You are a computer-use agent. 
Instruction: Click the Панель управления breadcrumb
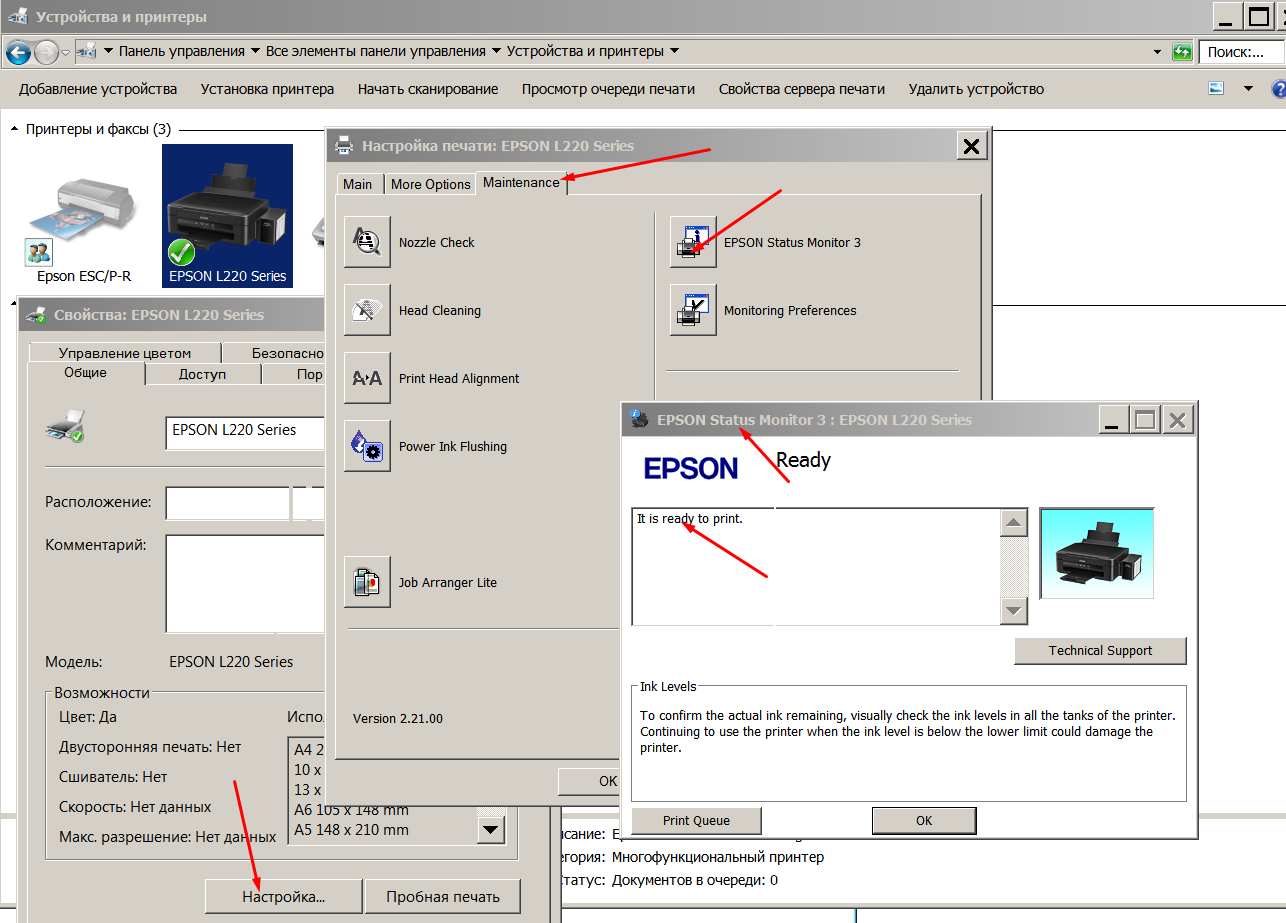tap(182, 51)
